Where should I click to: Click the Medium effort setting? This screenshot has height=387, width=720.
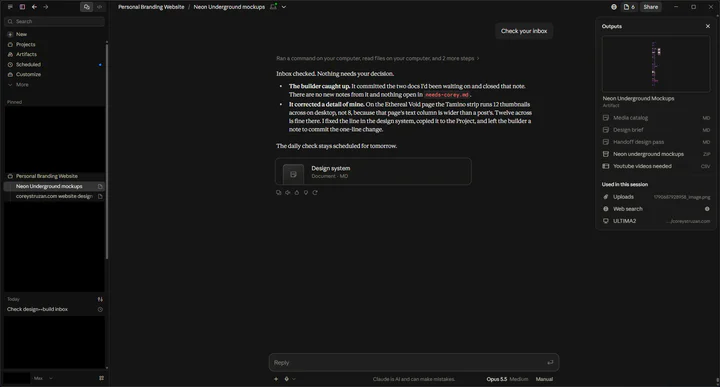pos(518,379)
